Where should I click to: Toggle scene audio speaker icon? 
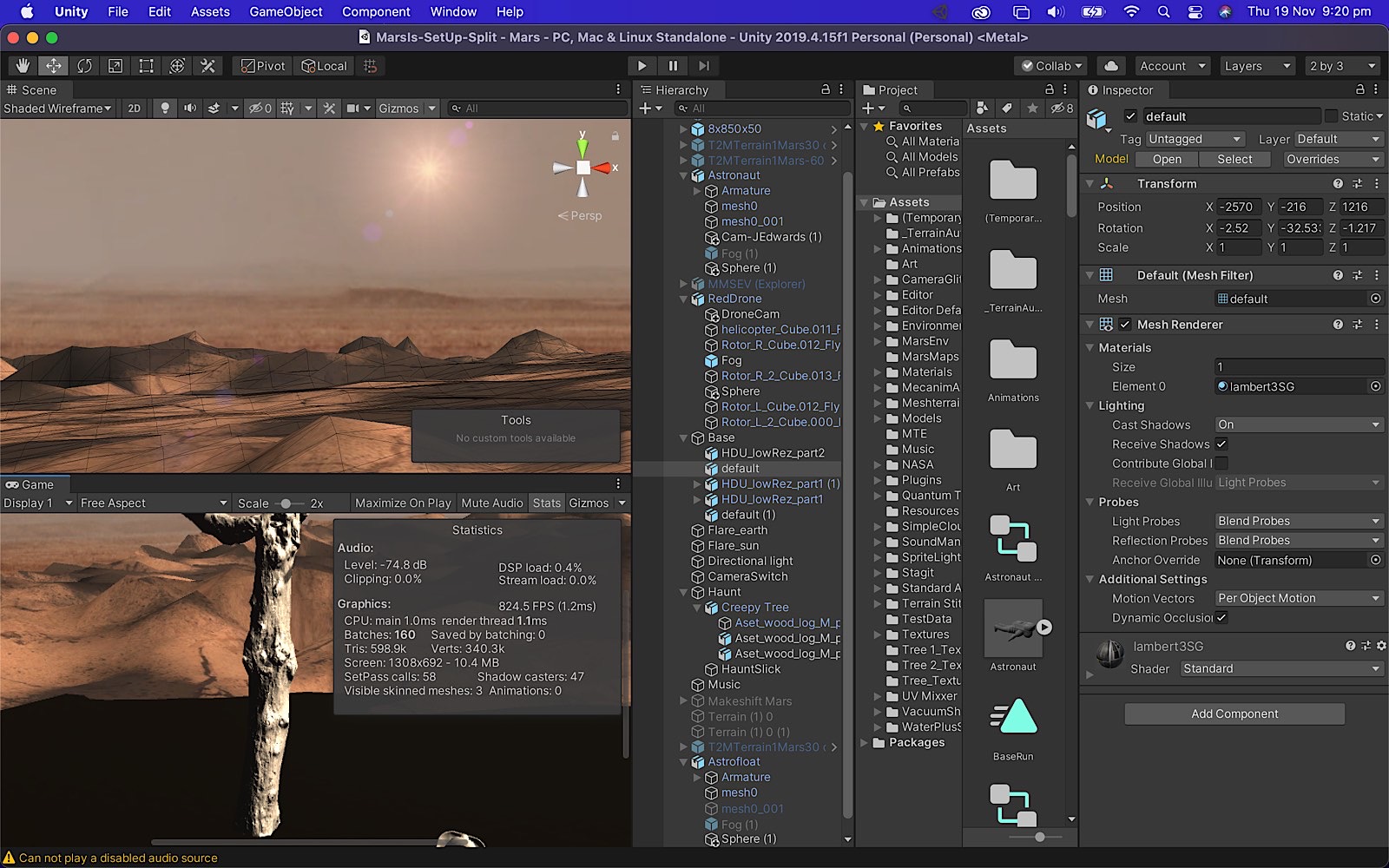[x=189, y=108]
